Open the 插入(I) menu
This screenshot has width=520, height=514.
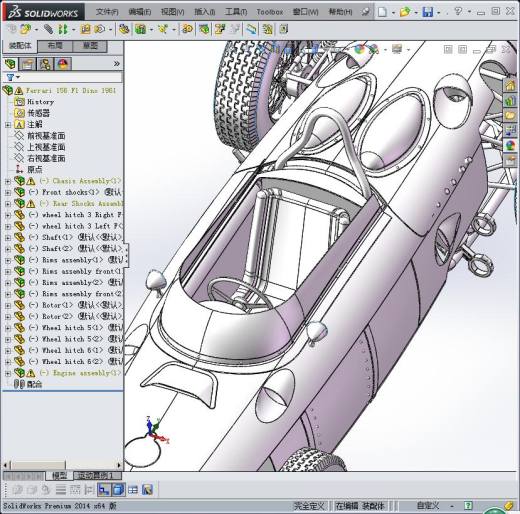point(204,12)
